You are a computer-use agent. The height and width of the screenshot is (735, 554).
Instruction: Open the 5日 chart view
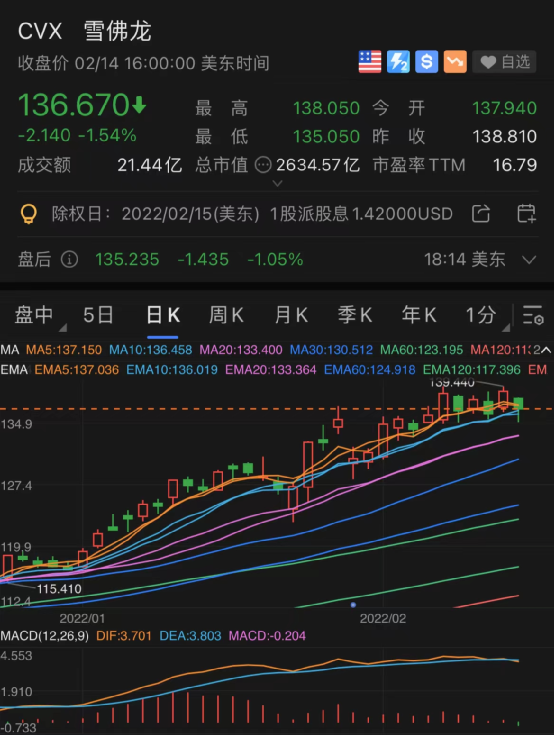coord(98,315)
